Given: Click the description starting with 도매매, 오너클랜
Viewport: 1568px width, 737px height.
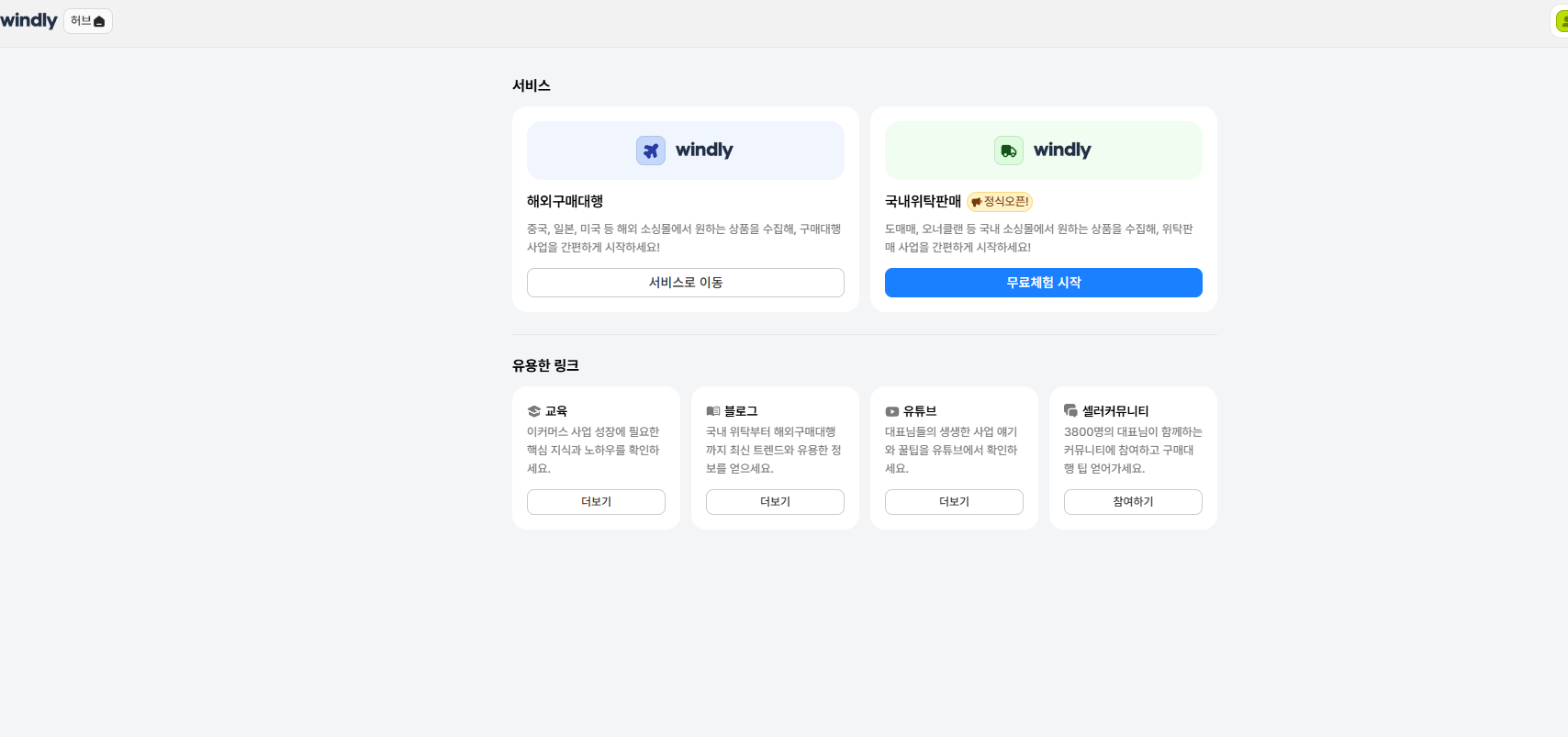Looking at the screenshot, I should 1039,238.
